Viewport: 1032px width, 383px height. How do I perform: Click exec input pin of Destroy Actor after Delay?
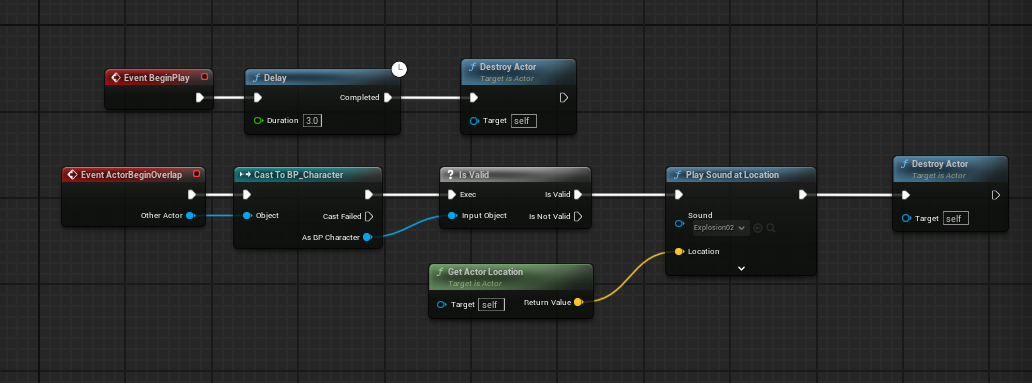(x=473, y=97)
